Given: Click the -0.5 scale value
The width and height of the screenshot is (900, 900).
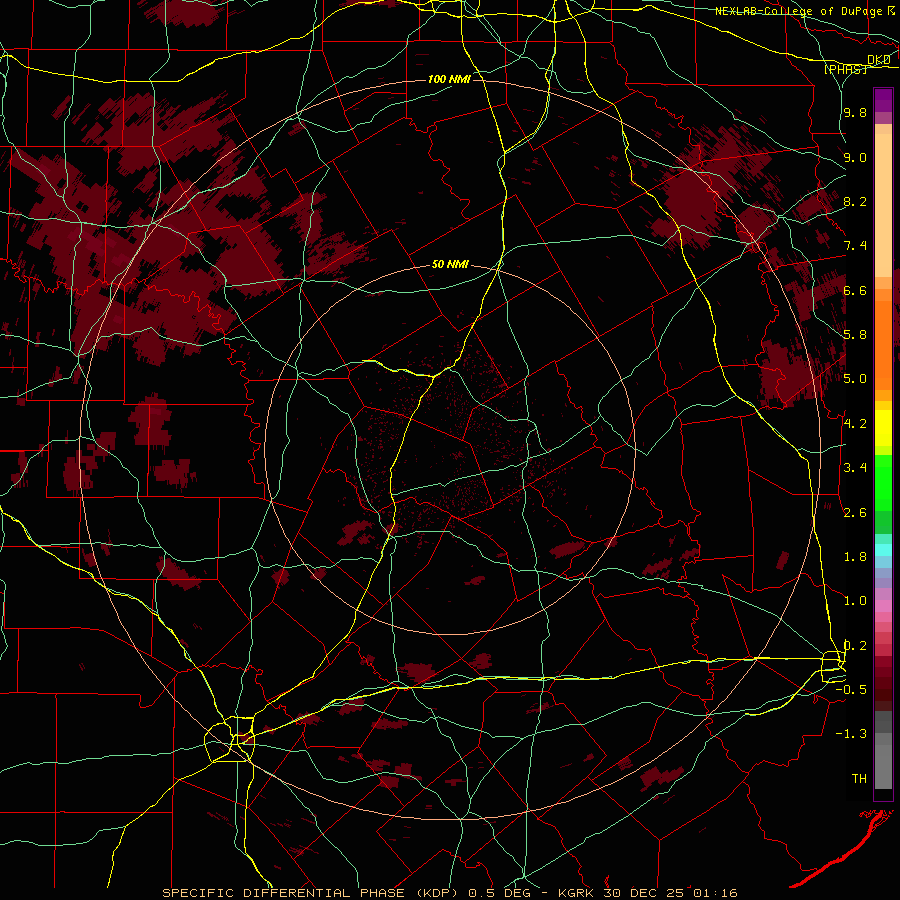Looking at the screenshot, I should [851, 690].
